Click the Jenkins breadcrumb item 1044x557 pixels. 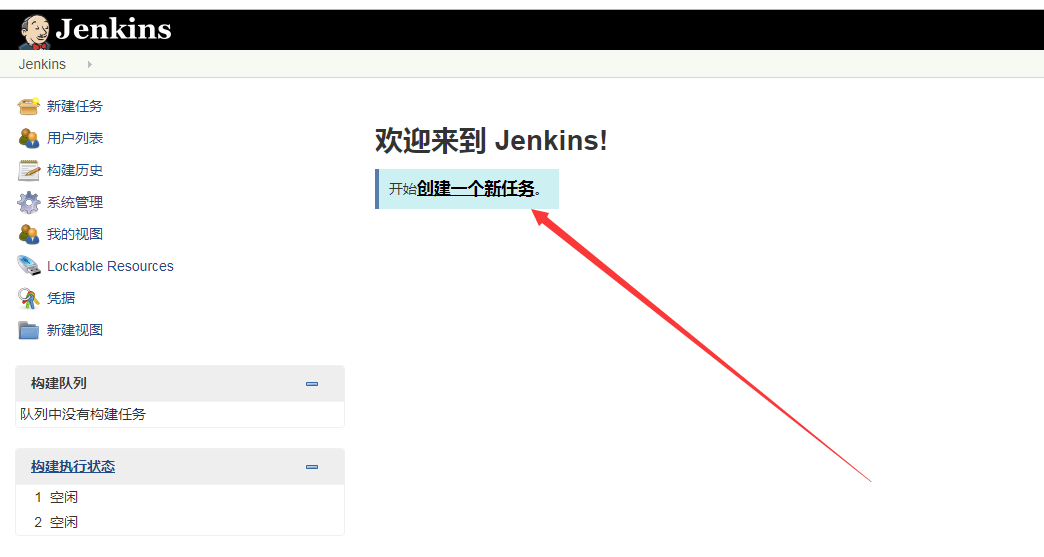coord(42,65)
